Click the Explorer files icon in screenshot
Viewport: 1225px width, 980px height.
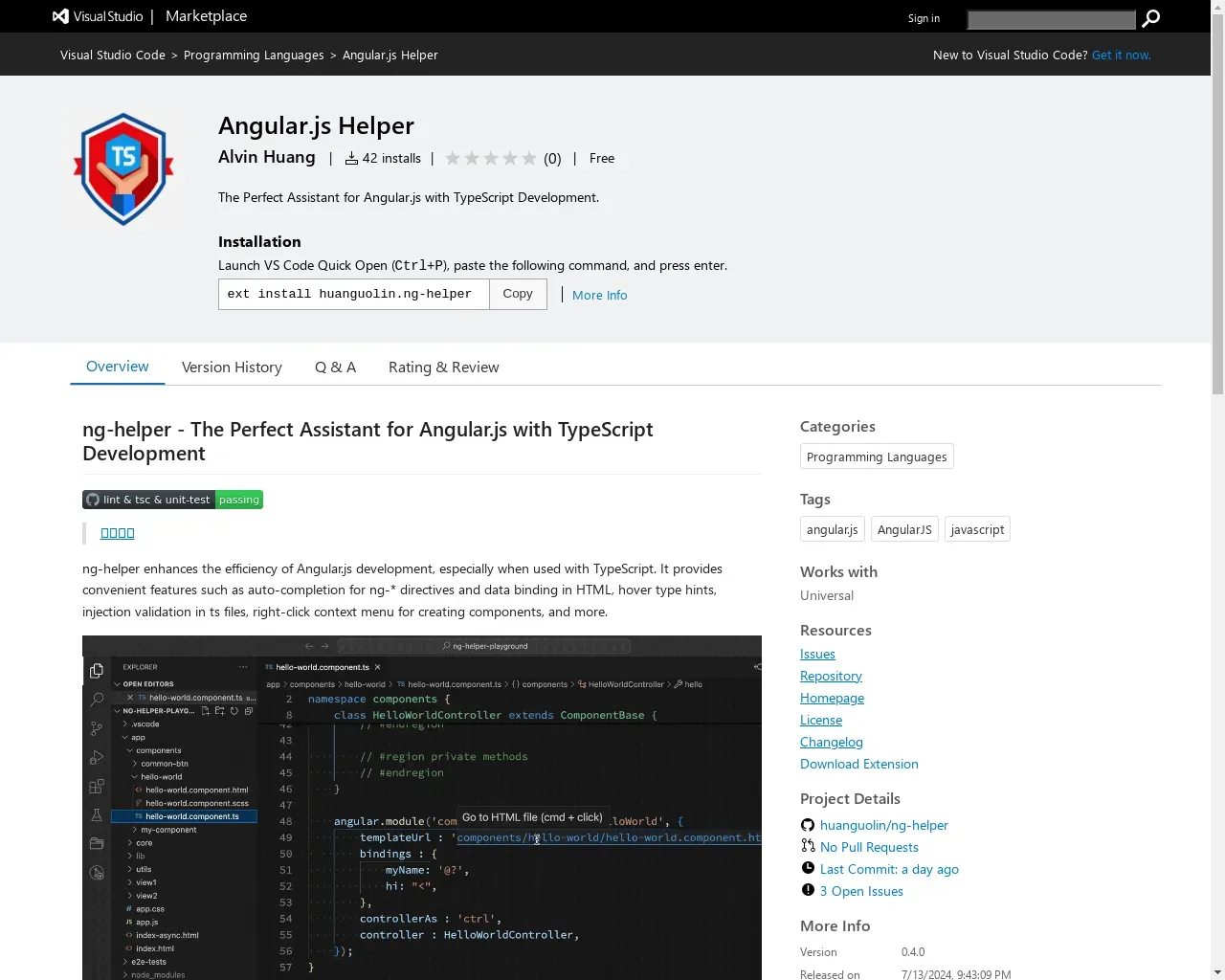click(97, 672)
